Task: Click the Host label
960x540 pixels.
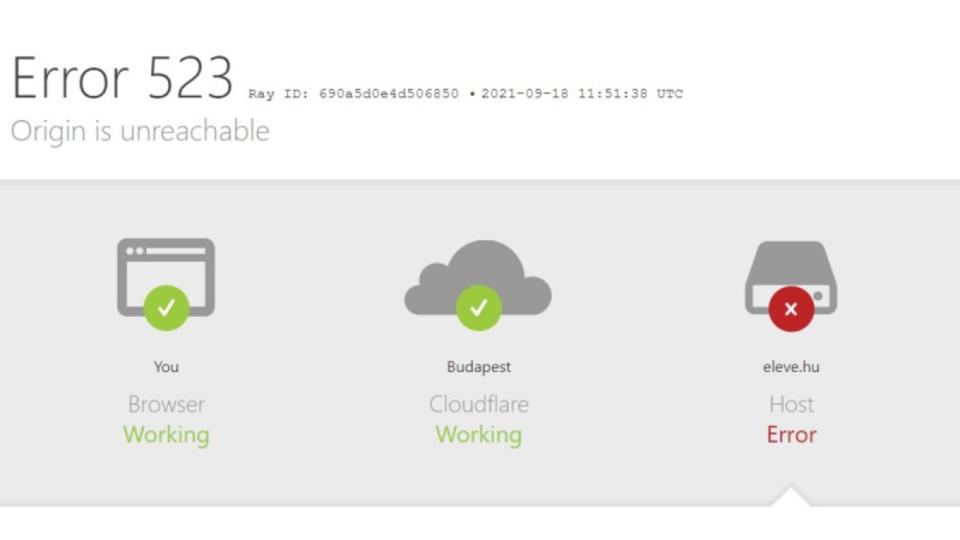Action: [x=791, y=404]
